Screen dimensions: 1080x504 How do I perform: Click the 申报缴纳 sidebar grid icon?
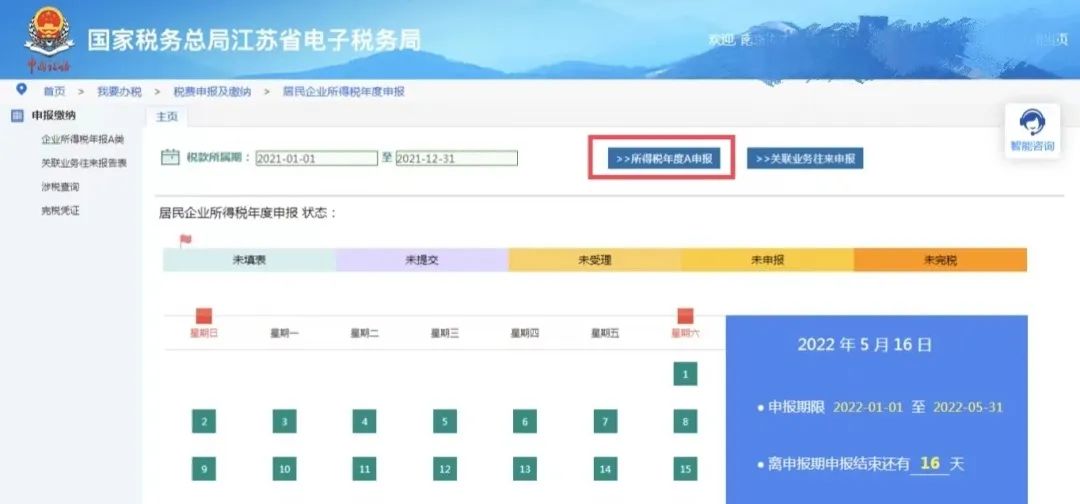17,116
